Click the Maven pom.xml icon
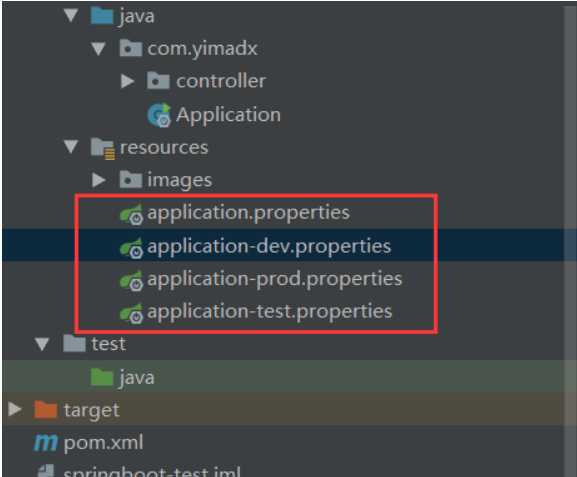Screen dimensions: 577x477 click(x=46, y=443)
